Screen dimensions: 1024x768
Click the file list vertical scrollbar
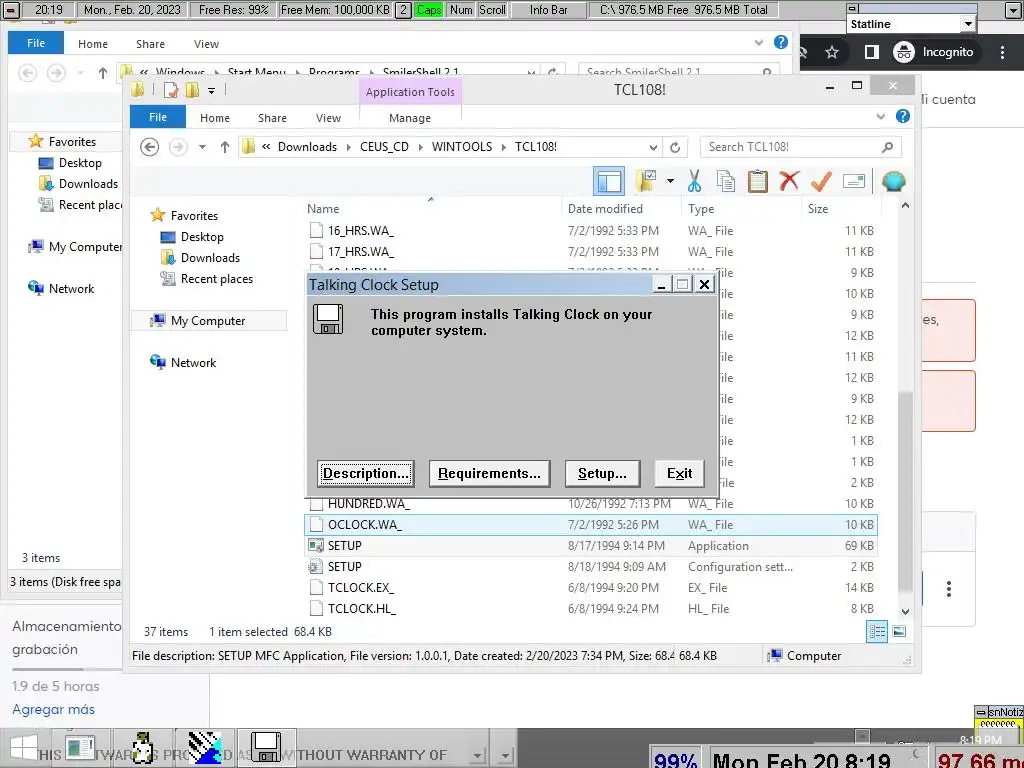905,490
